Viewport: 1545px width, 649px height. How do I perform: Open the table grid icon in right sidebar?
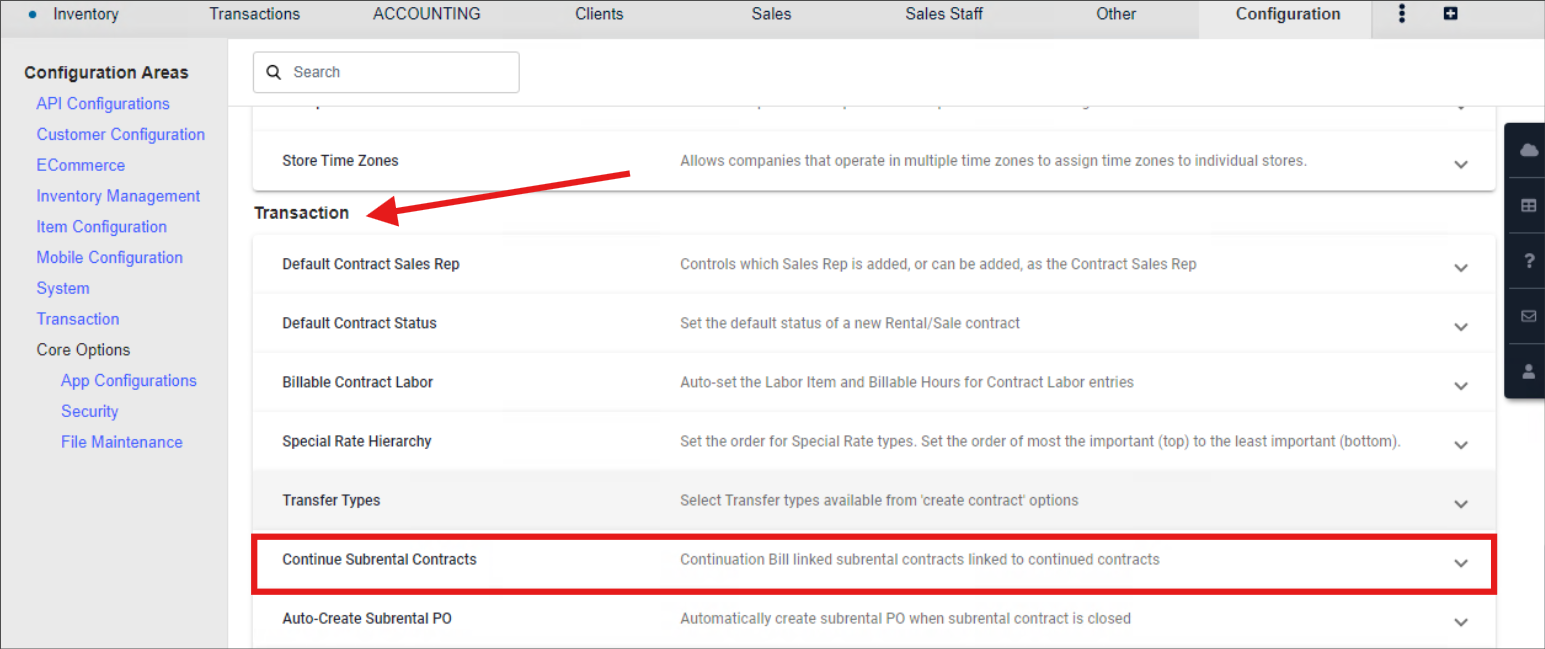coord(1528,205)
